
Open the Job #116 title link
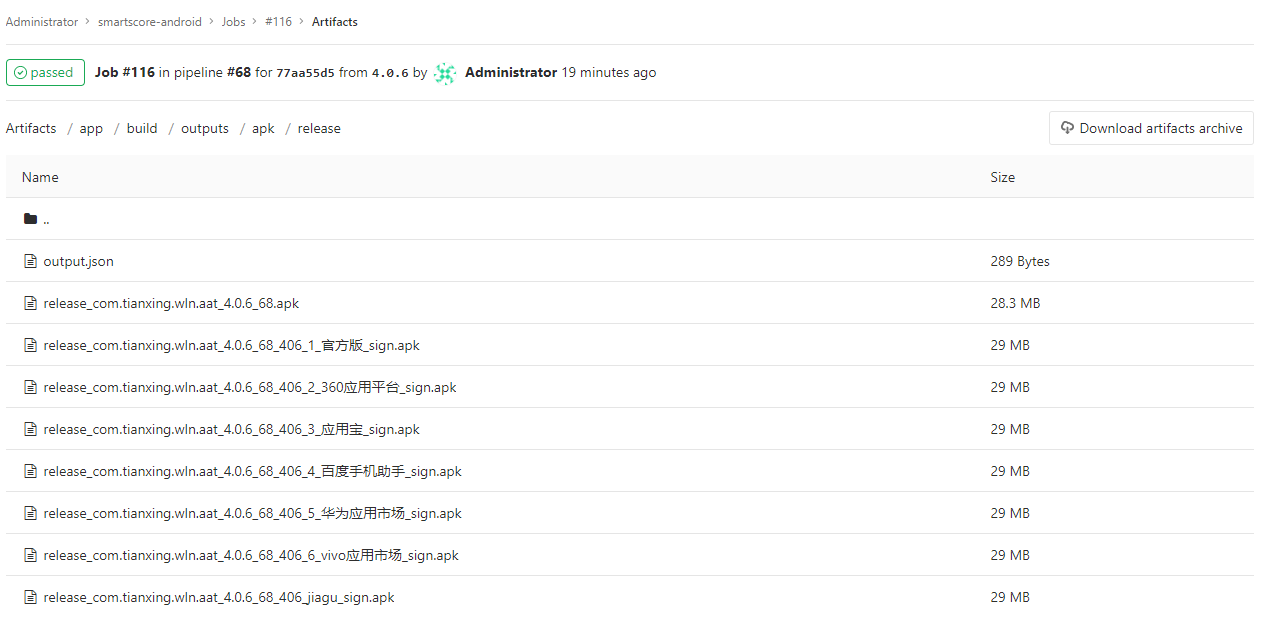(125, 73)
